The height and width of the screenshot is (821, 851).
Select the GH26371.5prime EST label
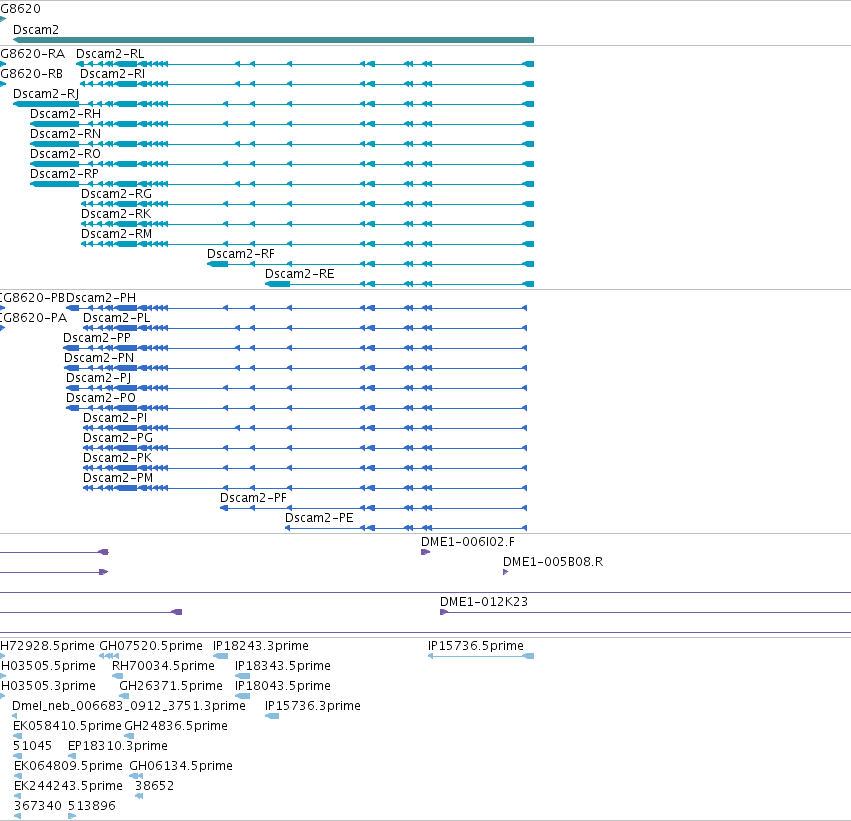[x=170, y=687]
